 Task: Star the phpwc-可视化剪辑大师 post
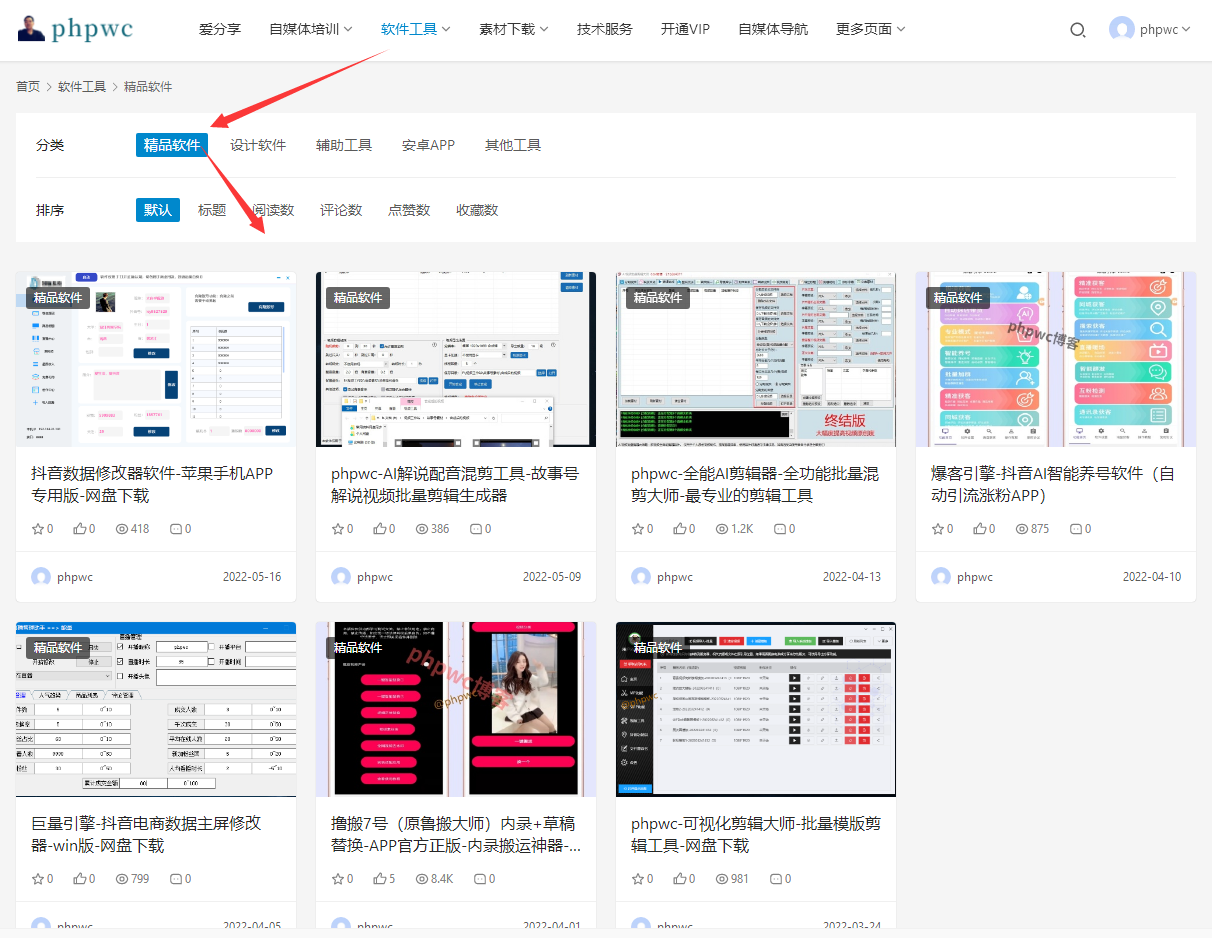638,879
